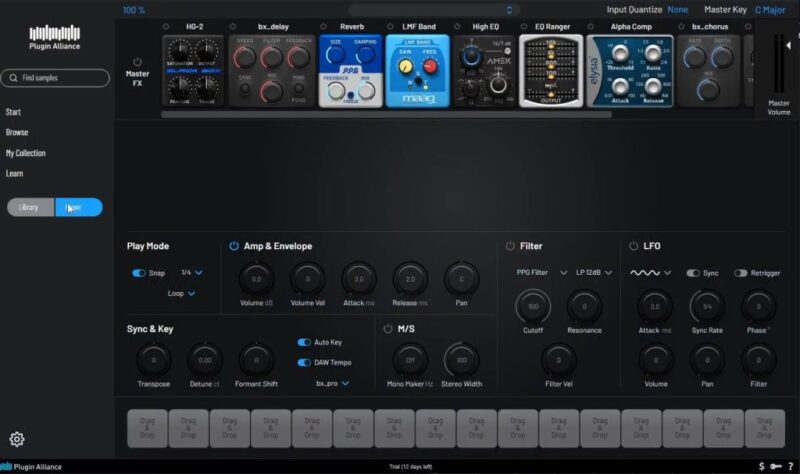Toggle the Master FX power button
Screen dimensions: 800x474
(x=138, y=61)
